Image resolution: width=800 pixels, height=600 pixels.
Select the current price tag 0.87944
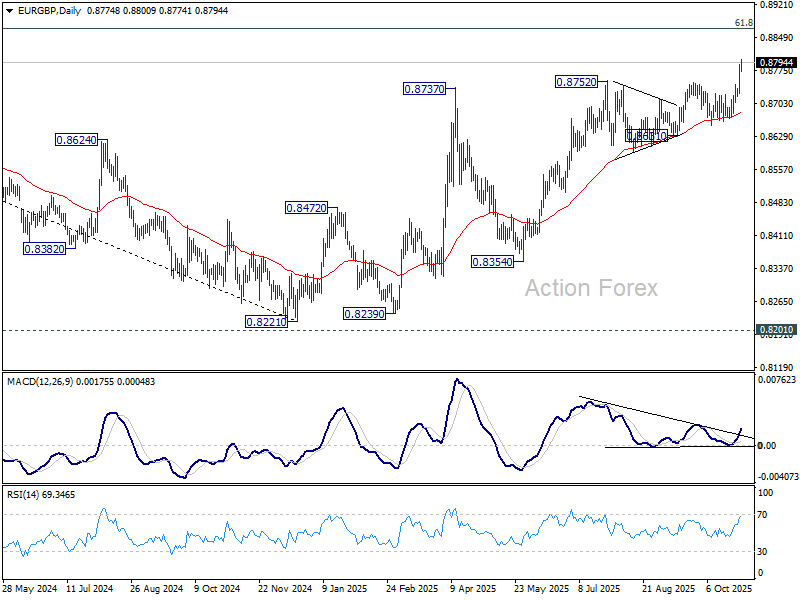point(776,62)
